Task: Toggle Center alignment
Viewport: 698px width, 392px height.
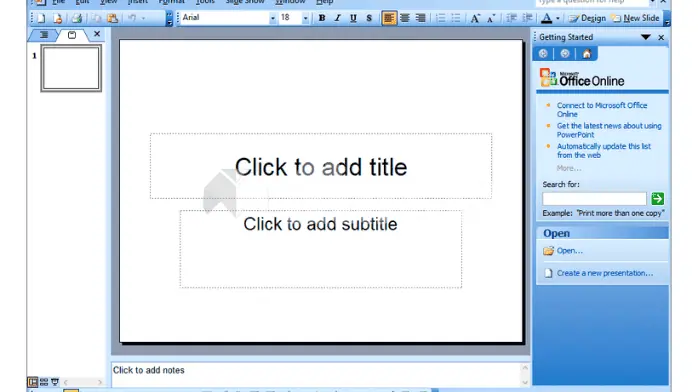Action: pyautogui.click(x=405, y=18)
